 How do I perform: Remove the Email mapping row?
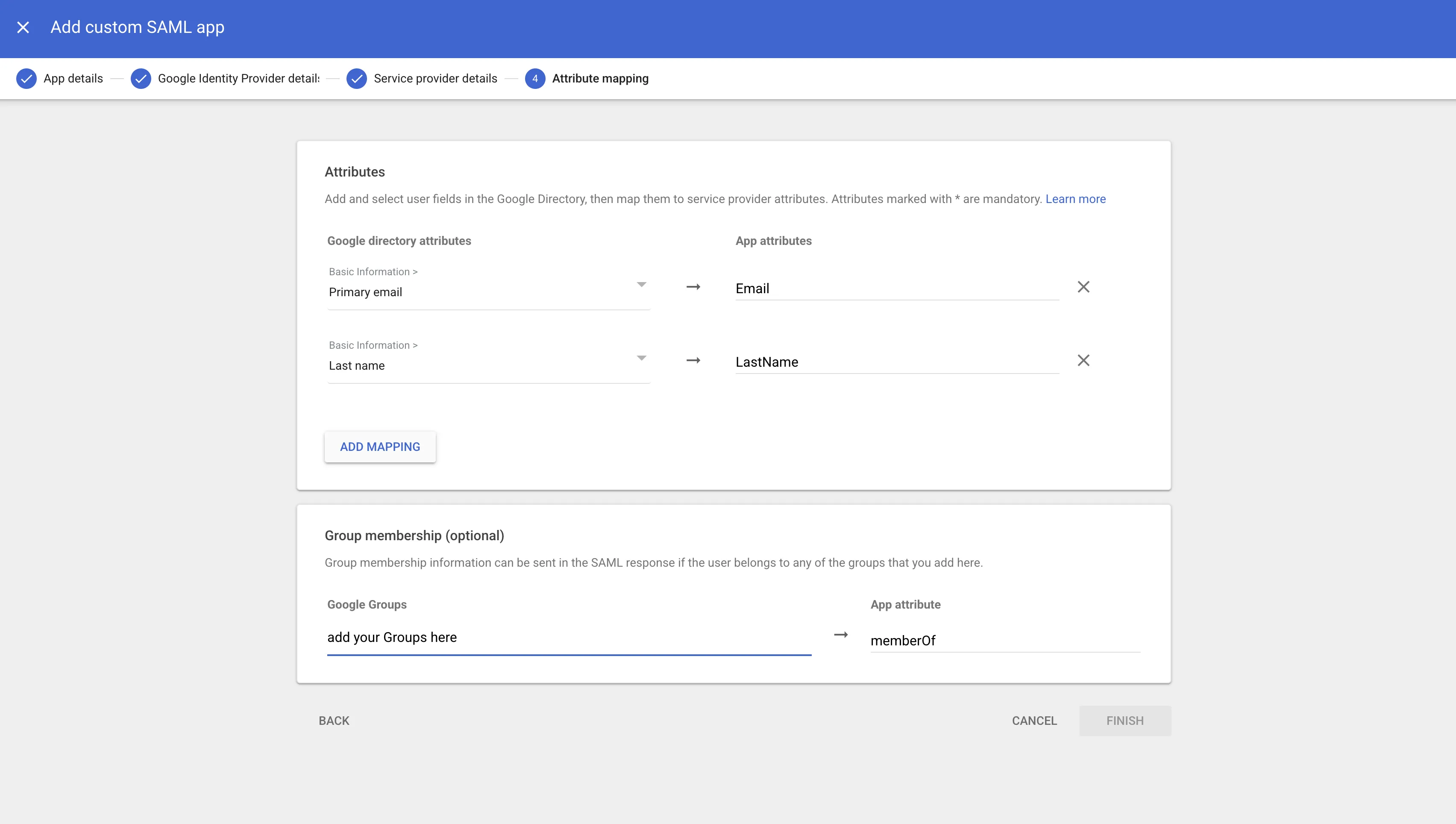tap(1083, 287)
